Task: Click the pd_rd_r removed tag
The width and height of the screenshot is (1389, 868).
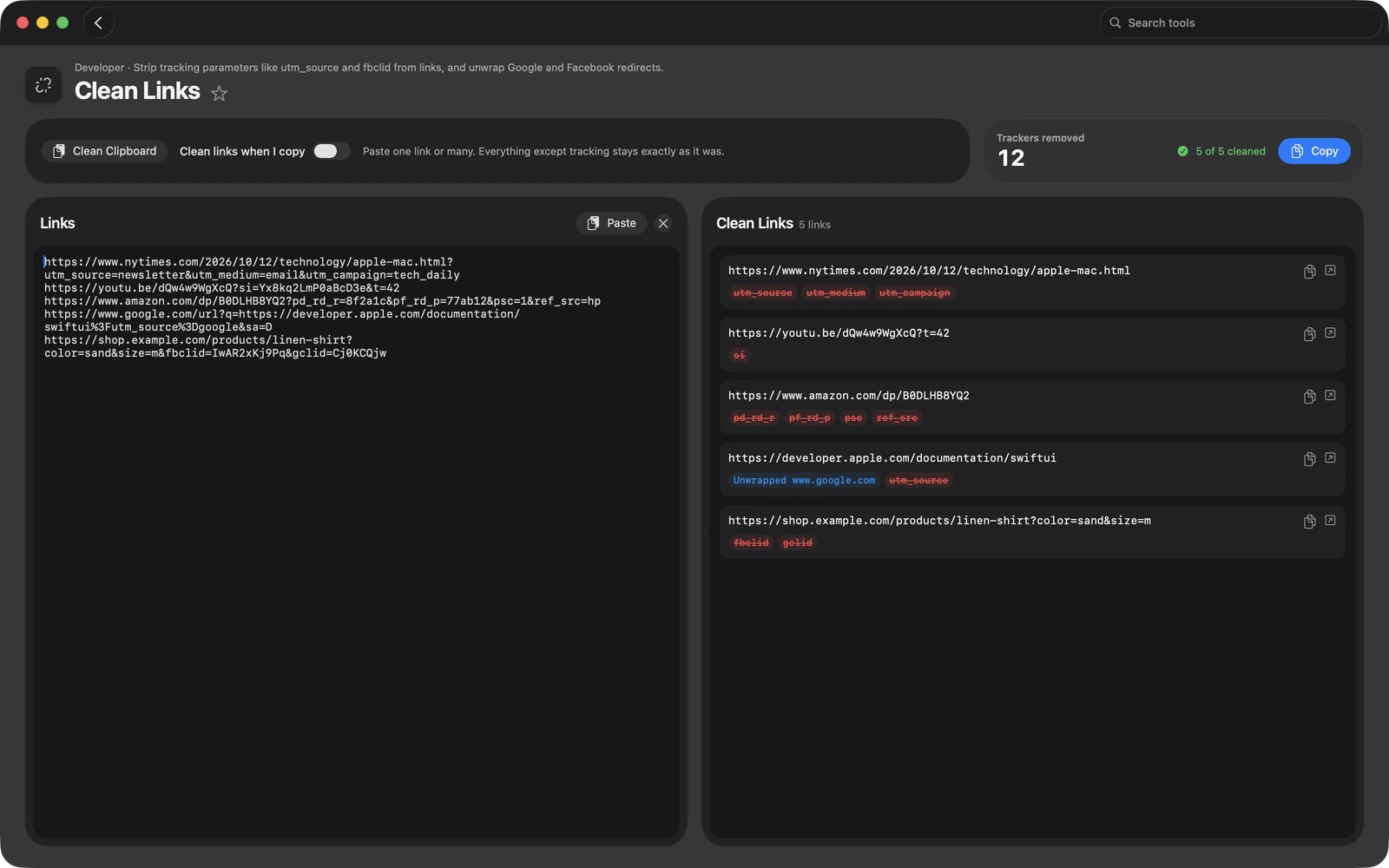Action: click(x=754, y=418)
